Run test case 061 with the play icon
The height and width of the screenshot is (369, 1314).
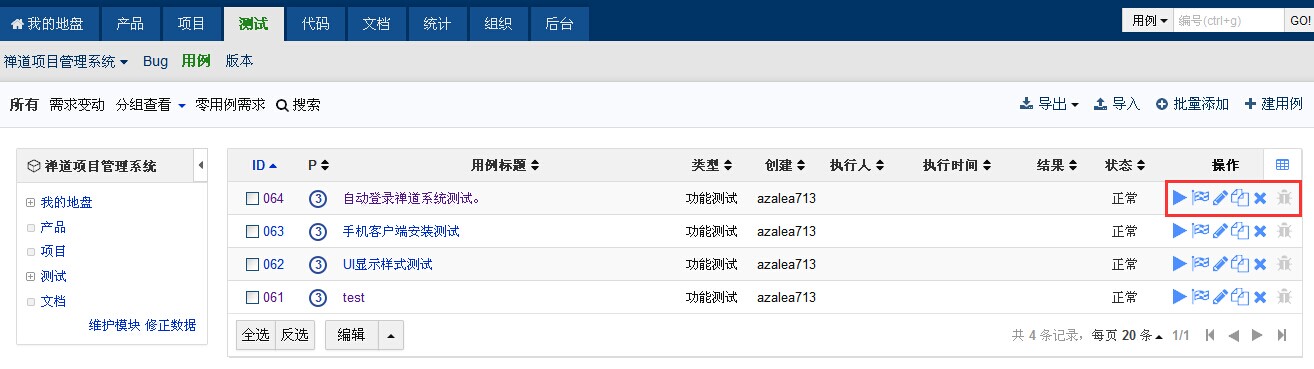pyautogui.click(x=1180, y=297)
